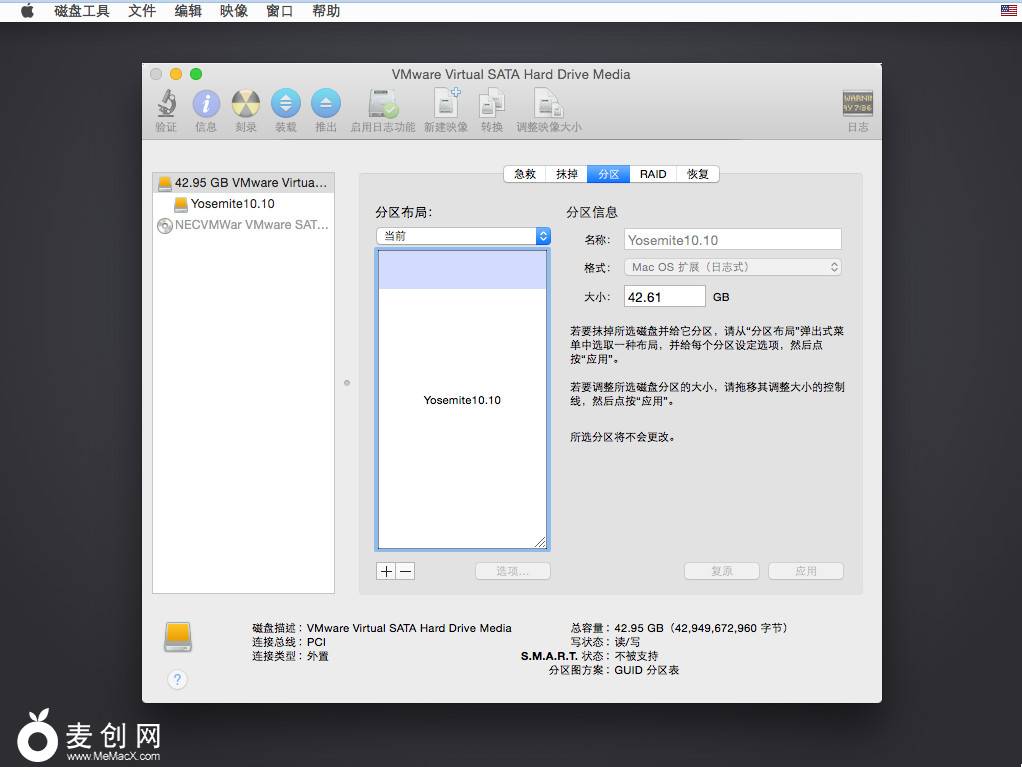Open the 信息 (Info) toolbar icon
Image resolution: width=1022 pixels, height=767 pixels.
(206, 104)
